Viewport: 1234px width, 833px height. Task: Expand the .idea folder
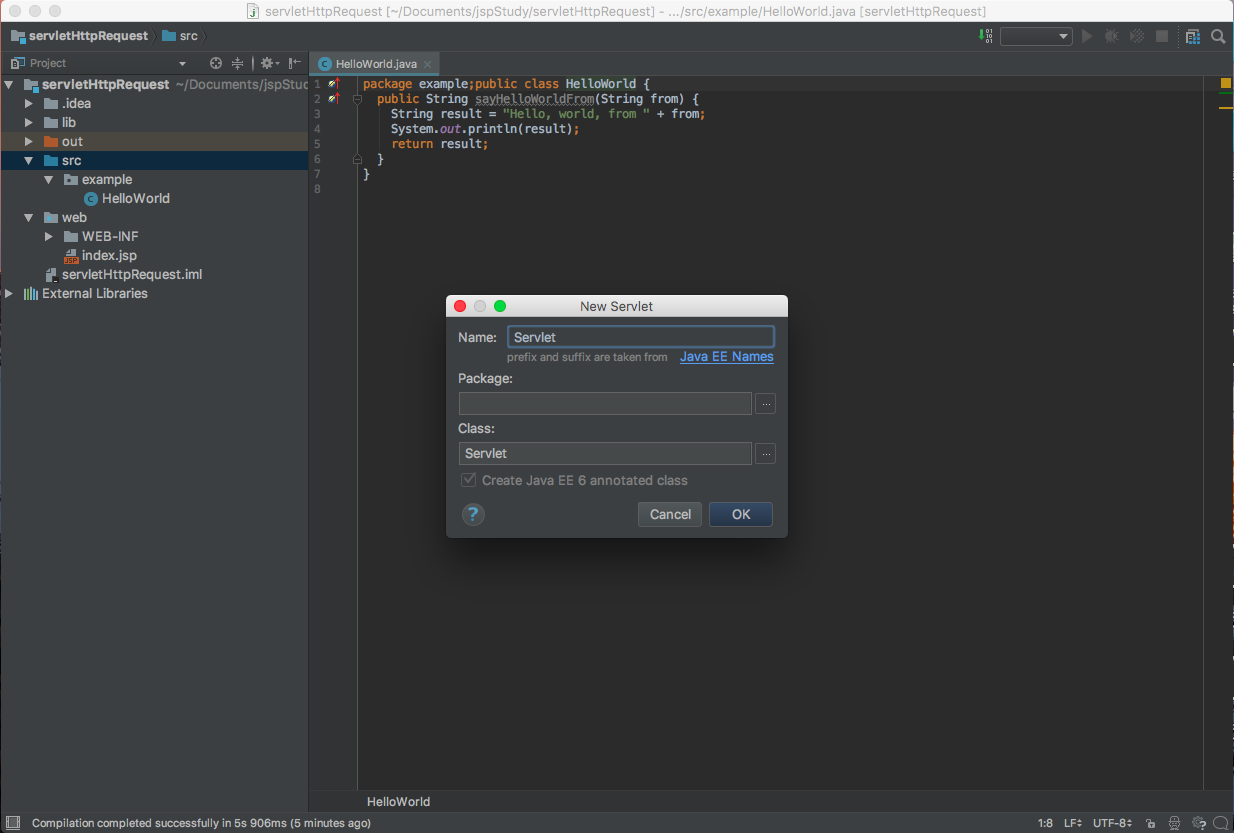(x=29, y=104)
